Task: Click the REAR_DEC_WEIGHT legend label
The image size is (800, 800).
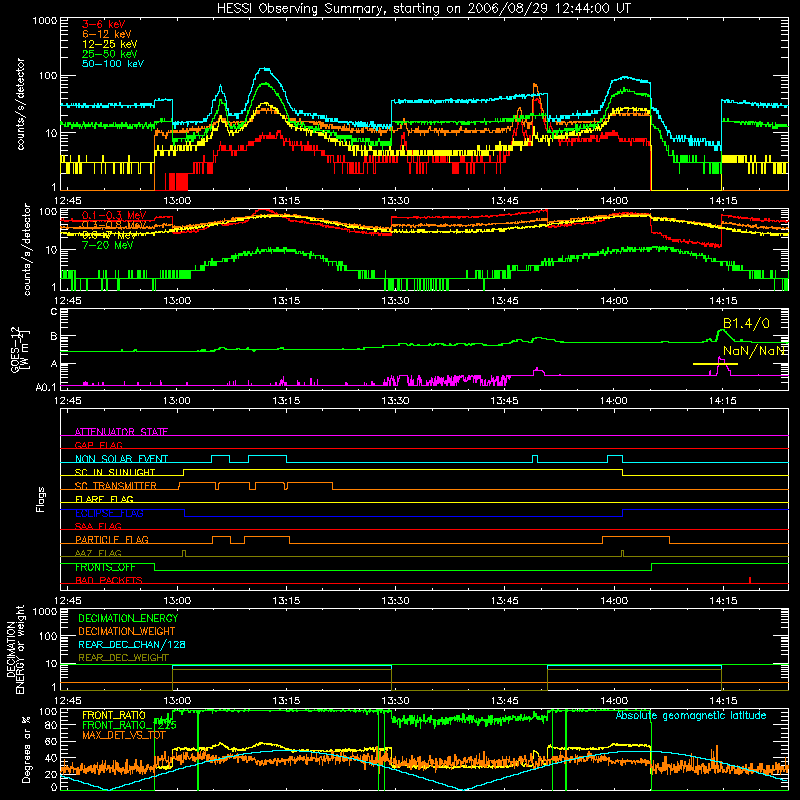Action: [x=123, y=658]
